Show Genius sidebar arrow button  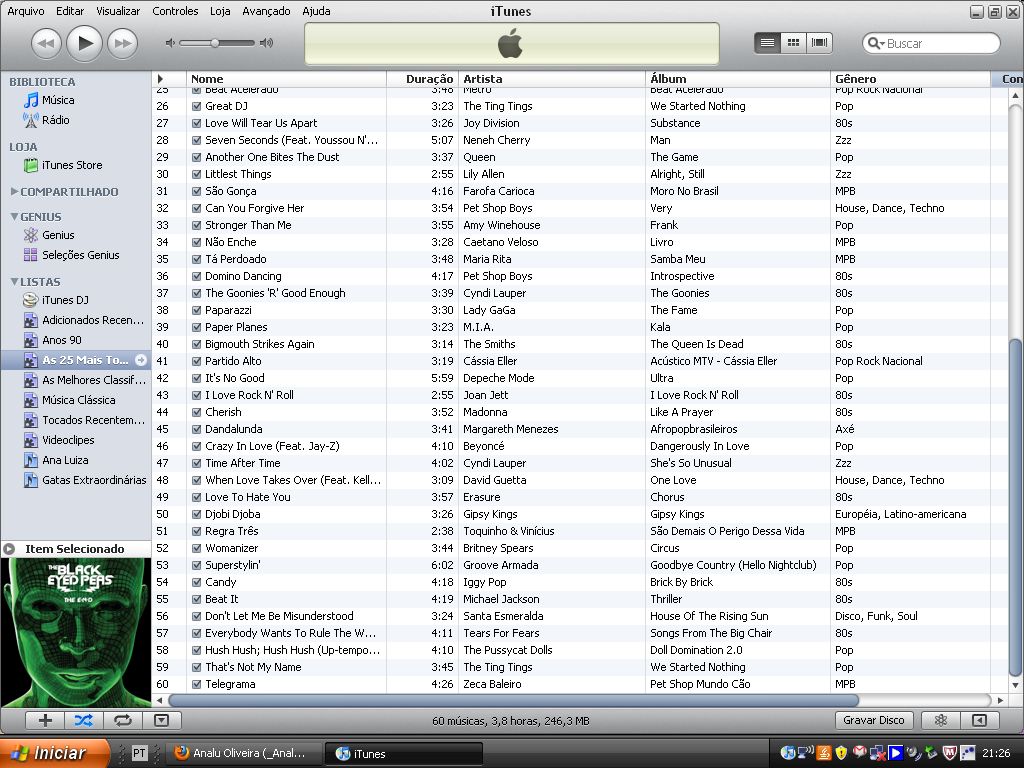coord(979,720)
